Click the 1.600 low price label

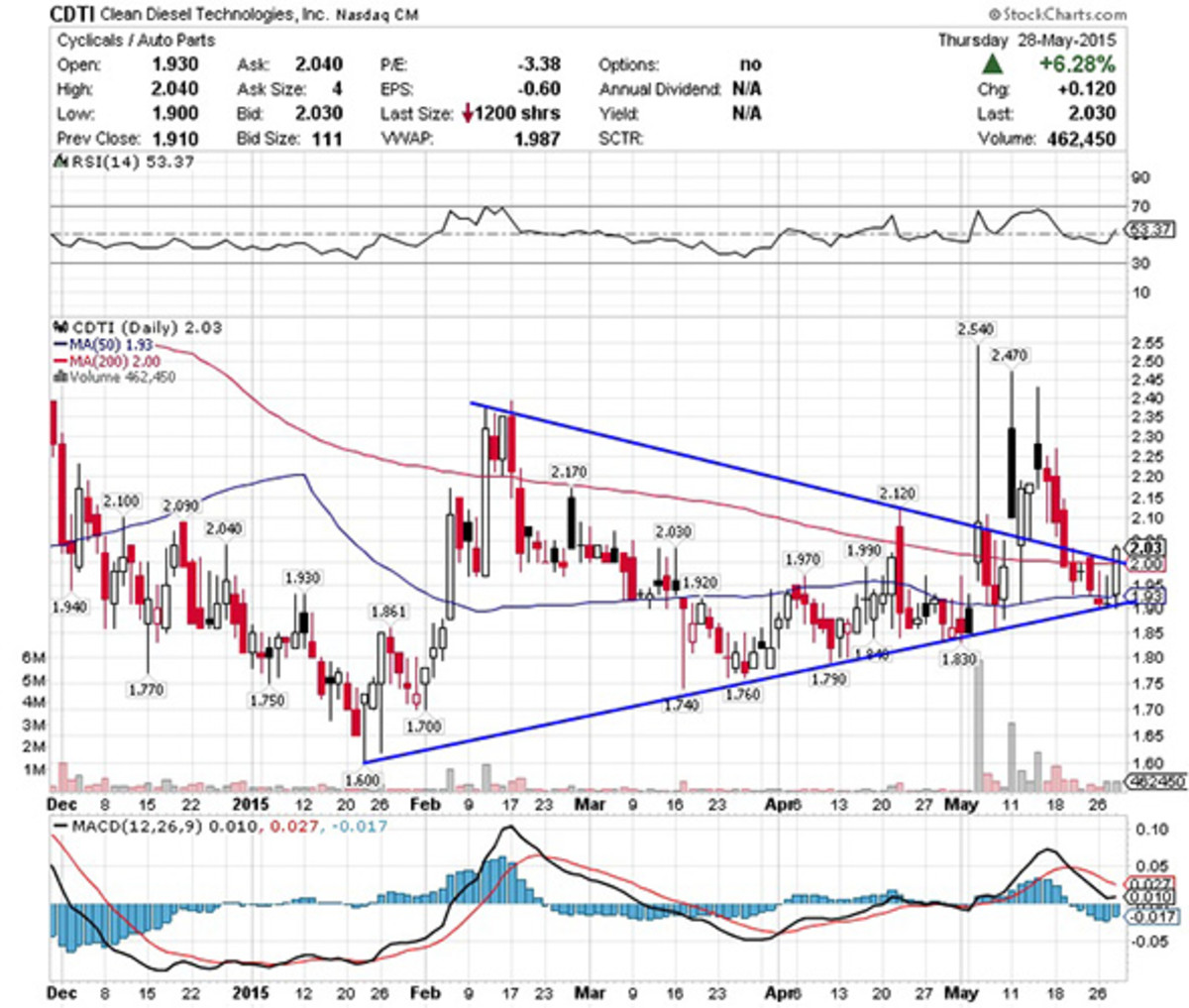(x=362, y=780)
